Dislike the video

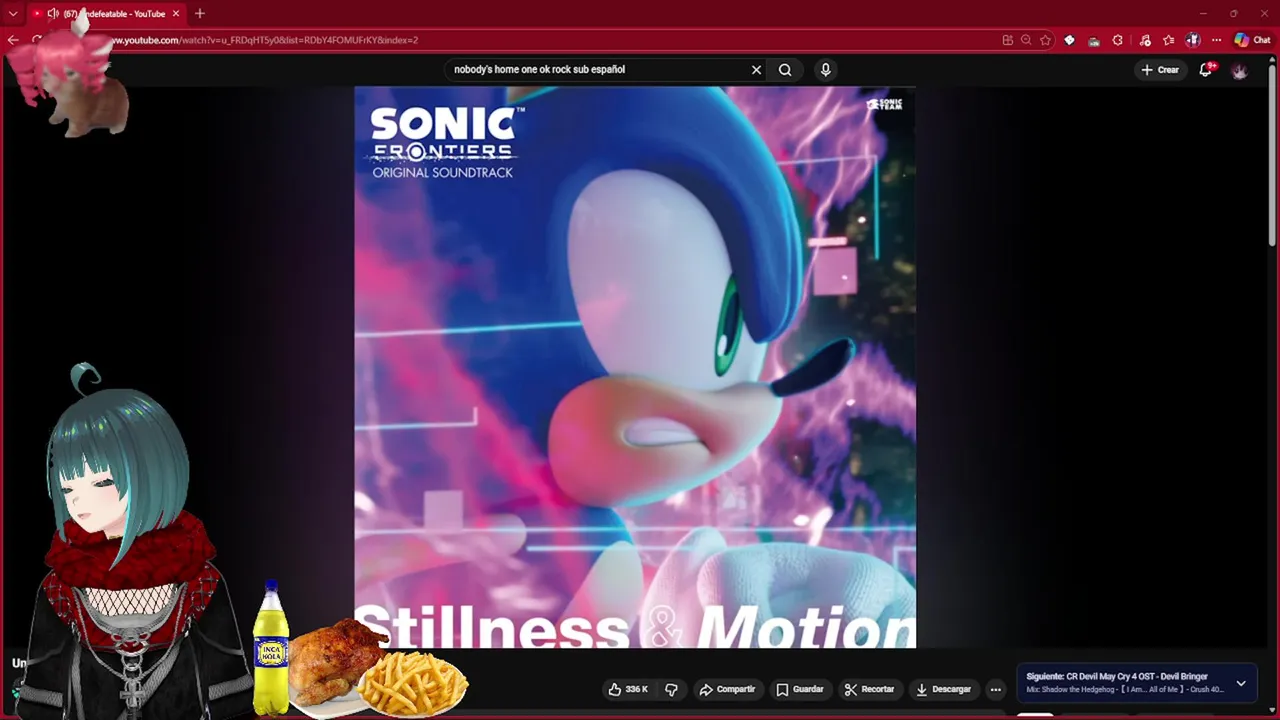pos(672,689)
